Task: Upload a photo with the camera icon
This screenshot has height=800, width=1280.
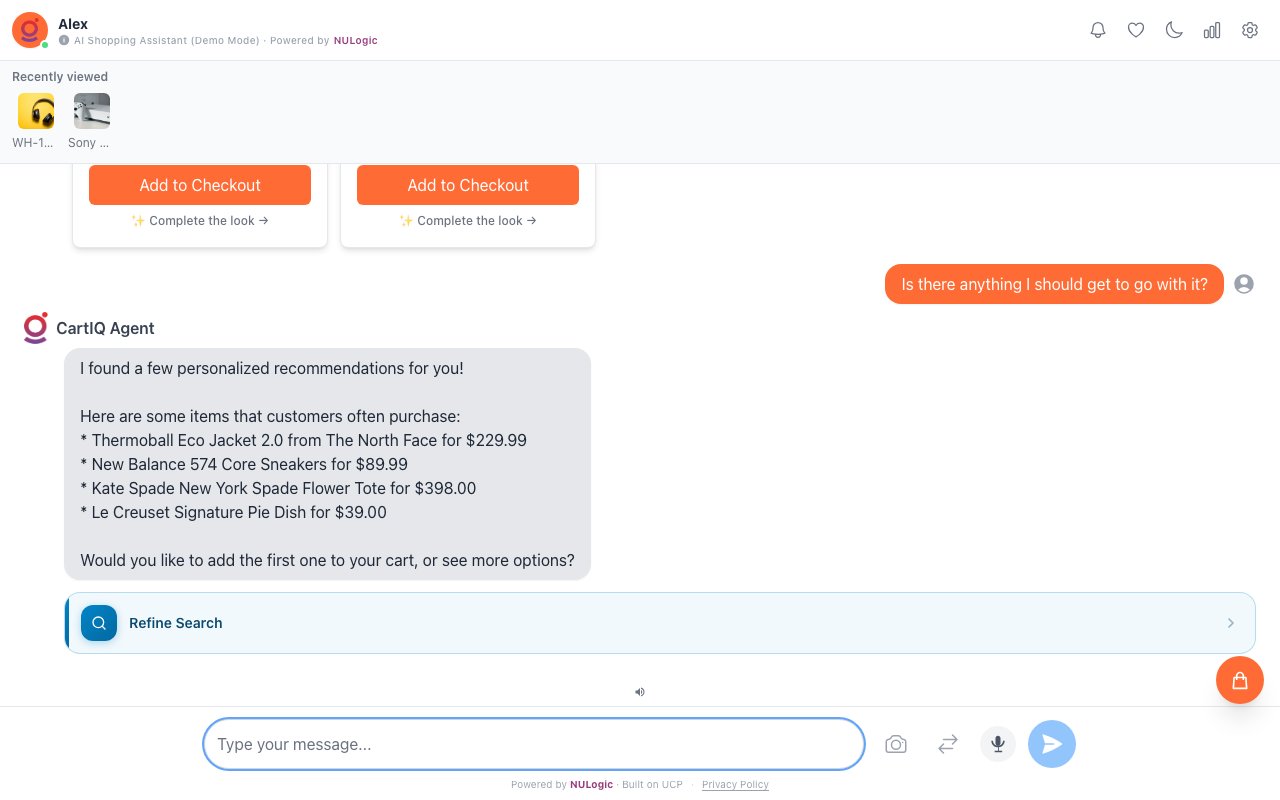Action: click(896, 744)
